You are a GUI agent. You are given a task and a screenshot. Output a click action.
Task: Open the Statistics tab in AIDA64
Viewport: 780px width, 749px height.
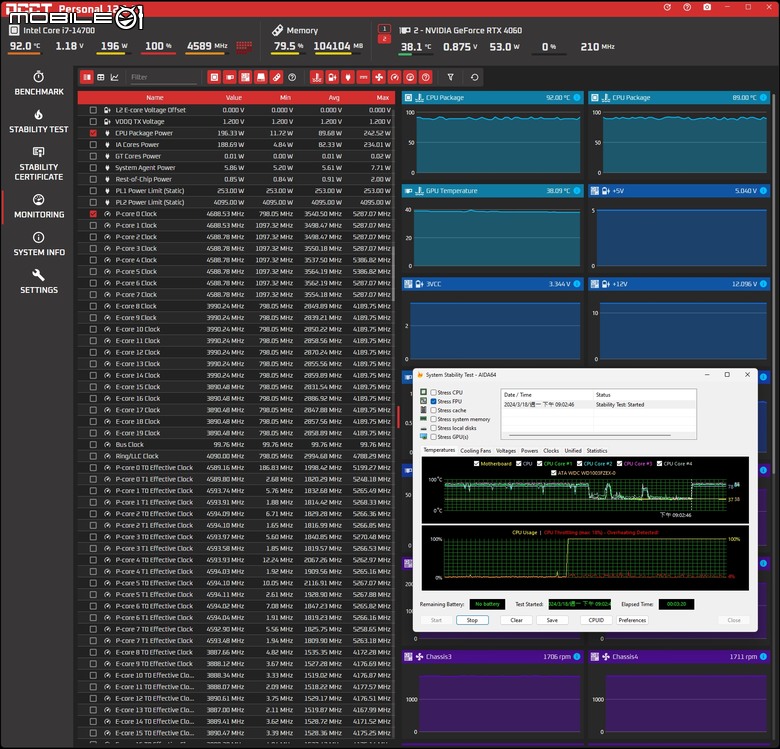tap(596, 451)
